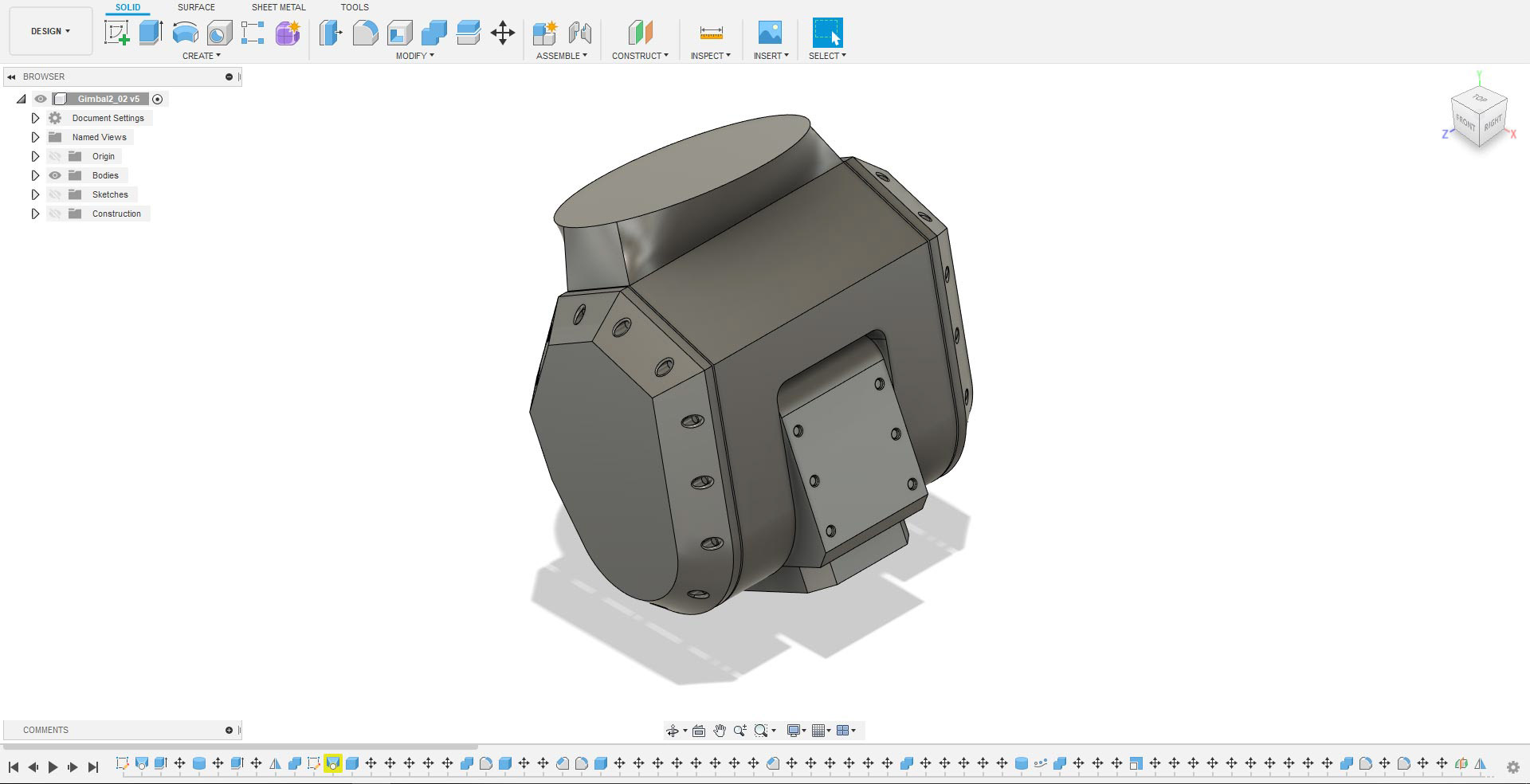
Task: Switch to the SURFACE tab
Action: point(196,7)
